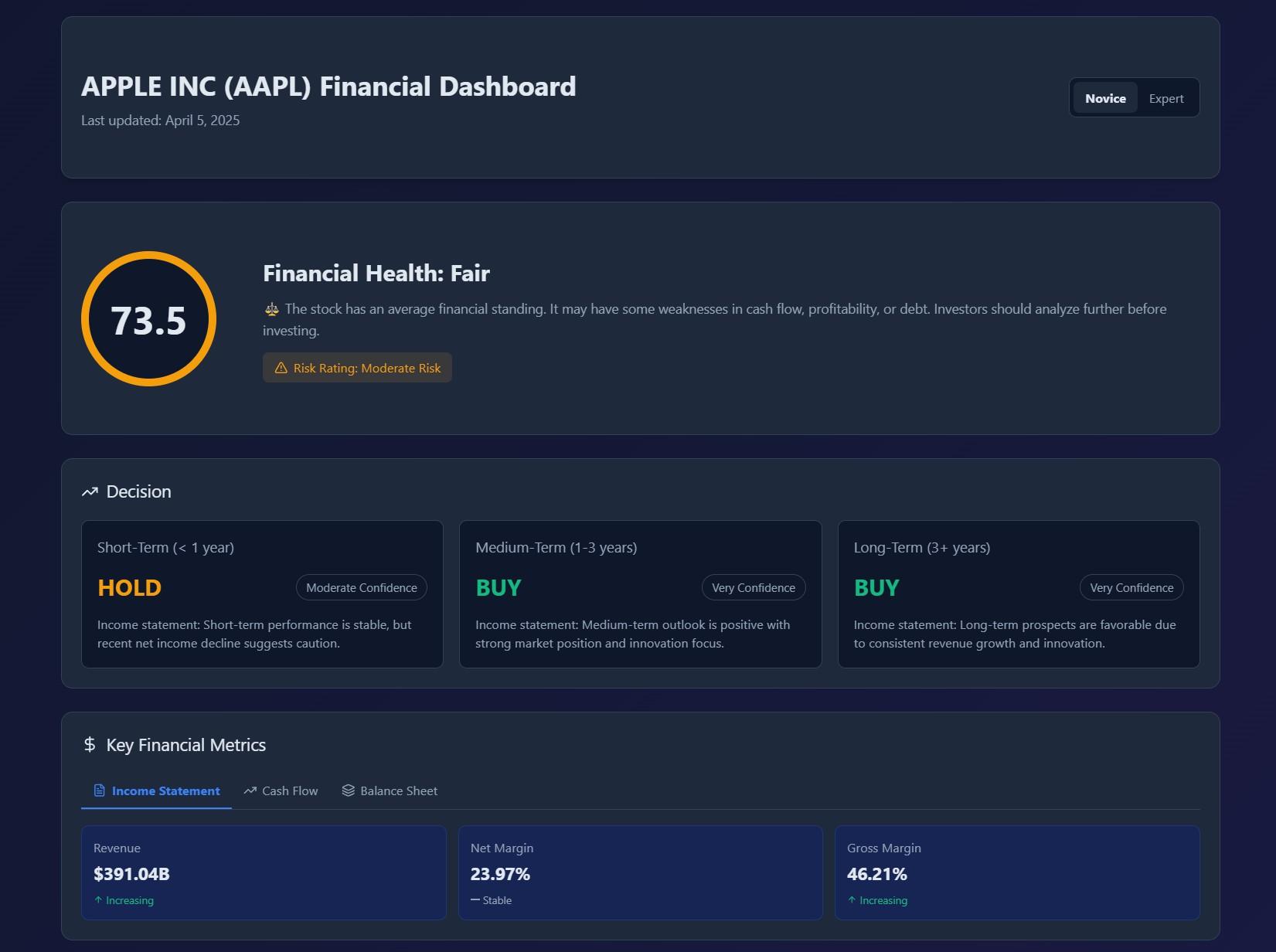Viewport: 1276px width, 952px height.
Task: Click the Decision section heading
Action: [x=139, y=491]
